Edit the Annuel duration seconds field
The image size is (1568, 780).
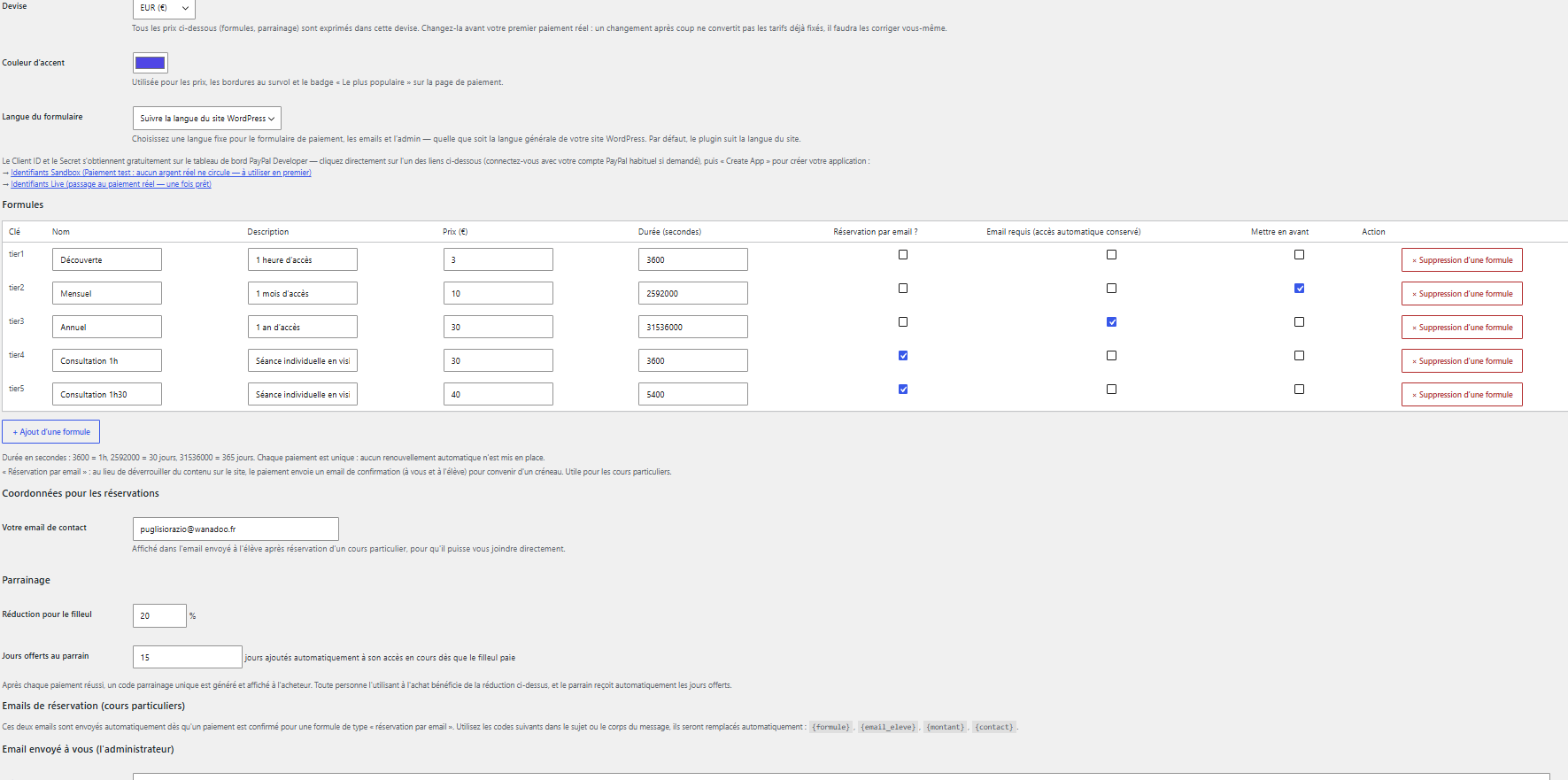(692, 328)
